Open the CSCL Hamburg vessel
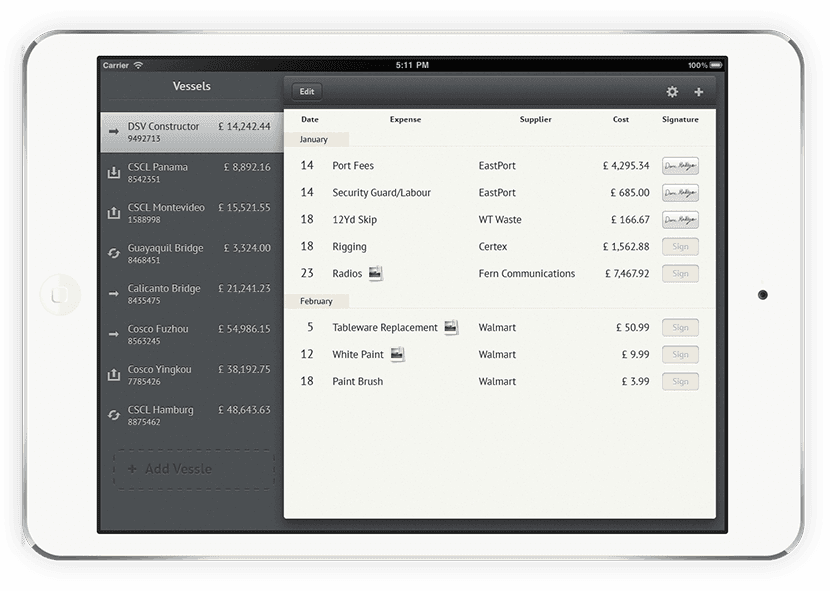 tap(190, 416)
